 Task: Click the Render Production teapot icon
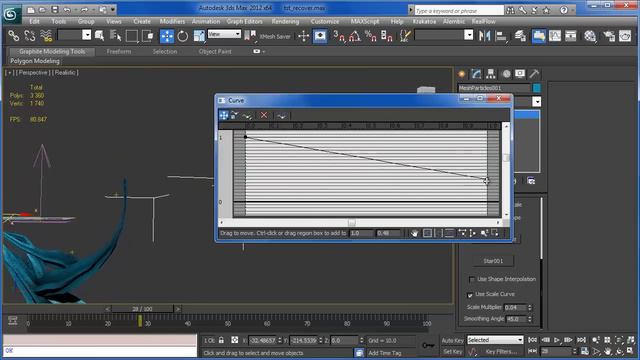click(x=625, y=36)
